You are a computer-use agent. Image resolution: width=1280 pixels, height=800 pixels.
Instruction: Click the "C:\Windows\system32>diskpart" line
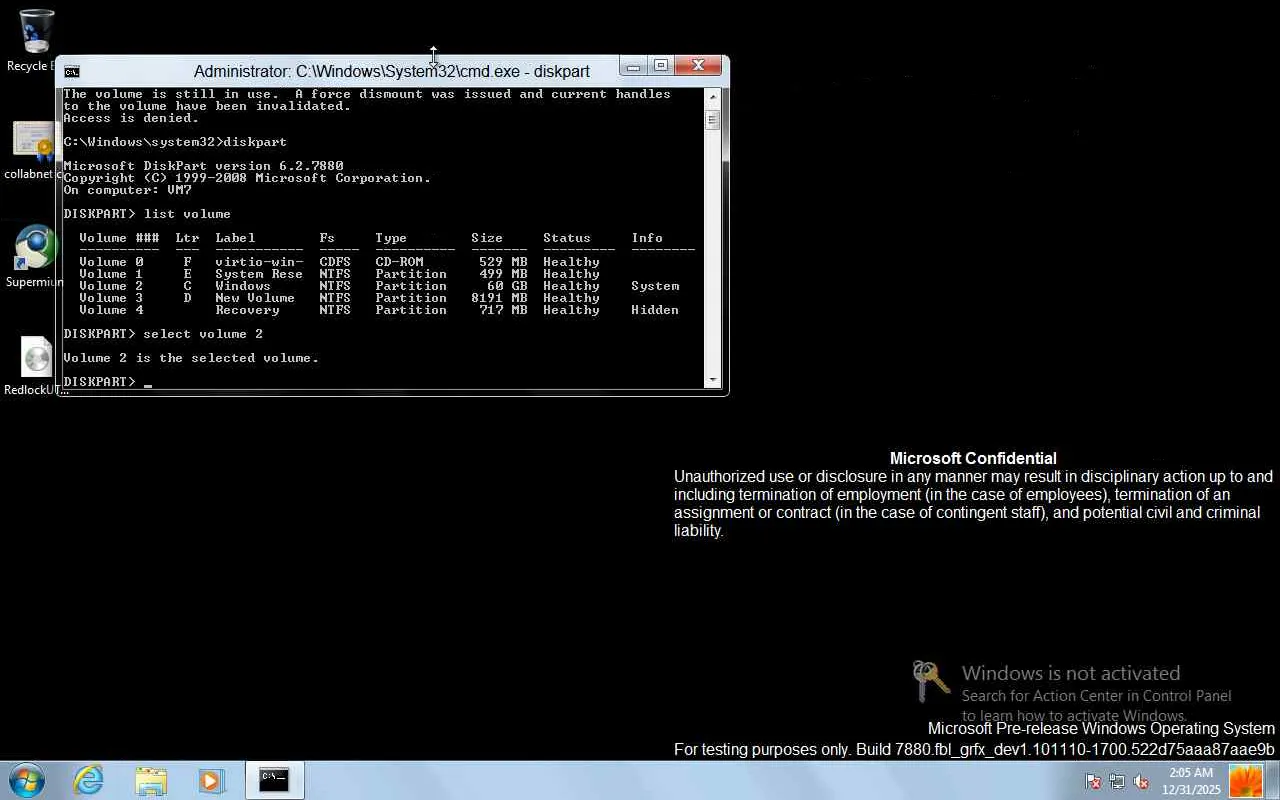point(175,142)
